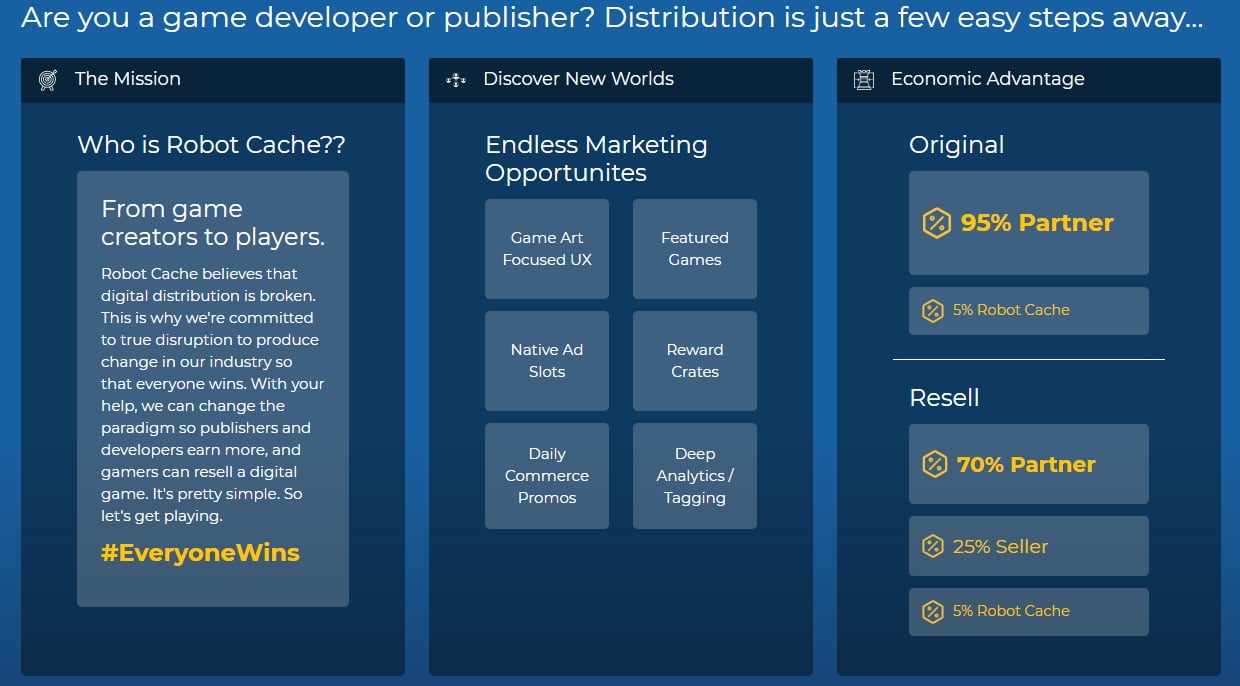Viewport: 1240px width, 686px height.
Task: Click the Economic Advantage header title
Action: coord(987,79)
